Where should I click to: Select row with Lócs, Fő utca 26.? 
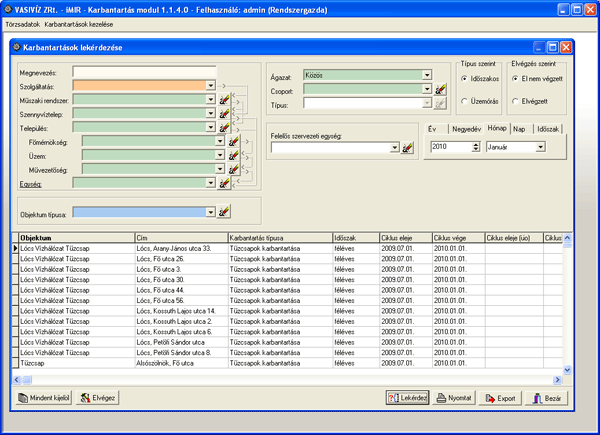point(287,259)
